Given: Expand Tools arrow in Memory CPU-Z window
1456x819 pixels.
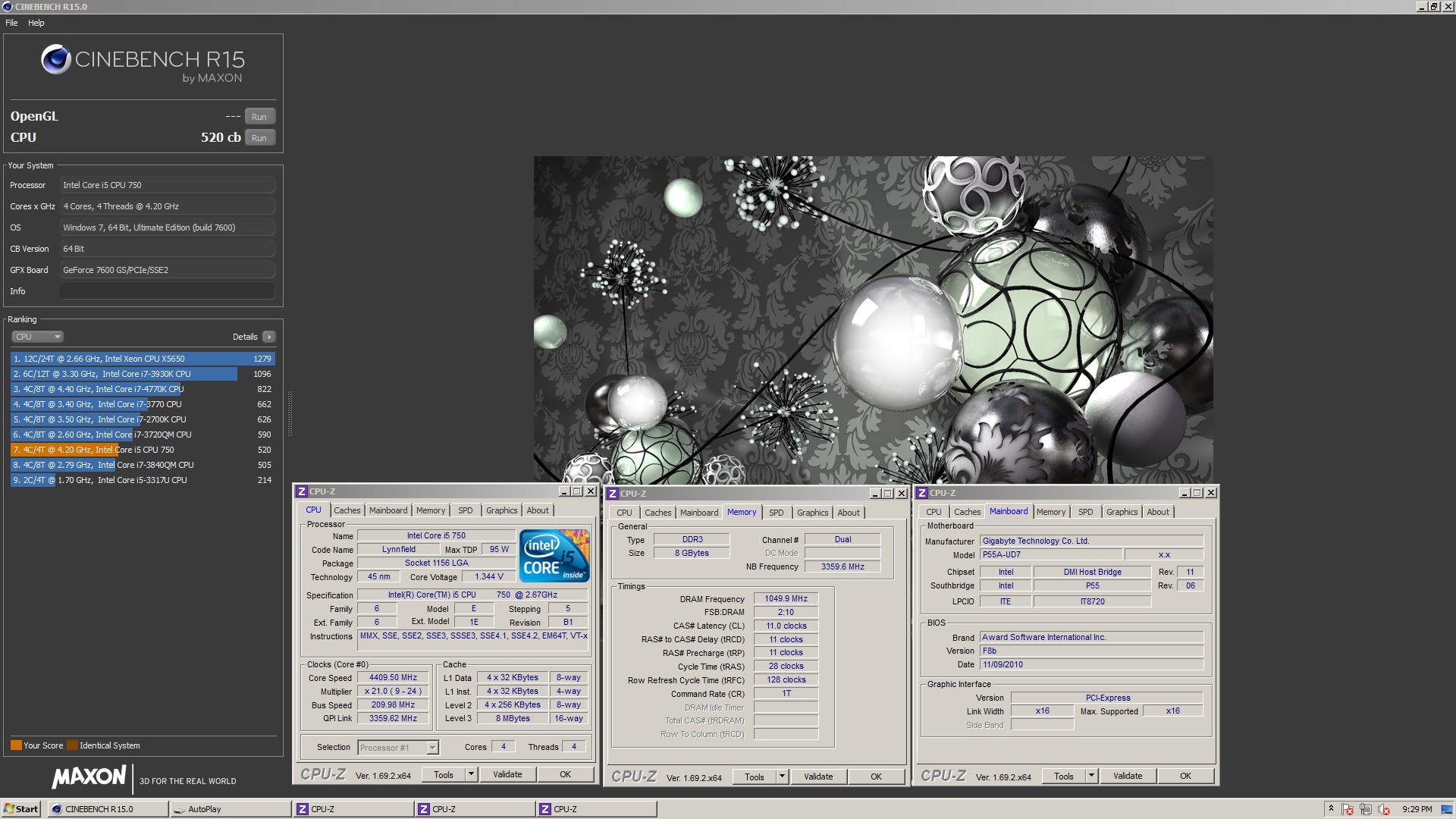Looking at the screenshot, I should point(782,777).
